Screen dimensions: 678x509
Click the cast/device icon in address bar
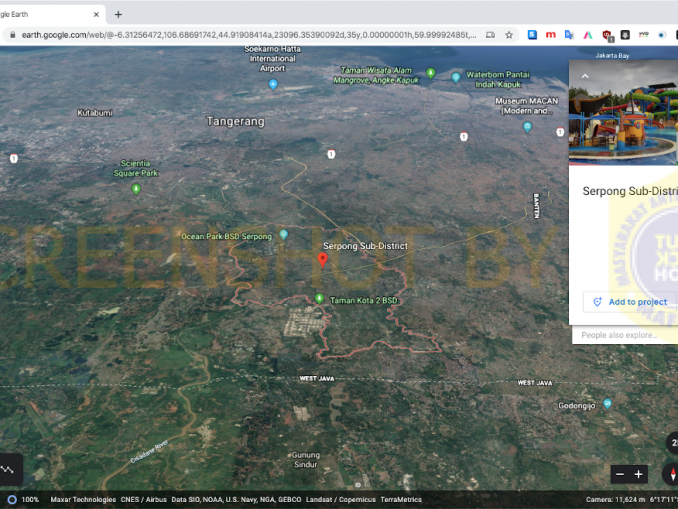pos(490,35)
